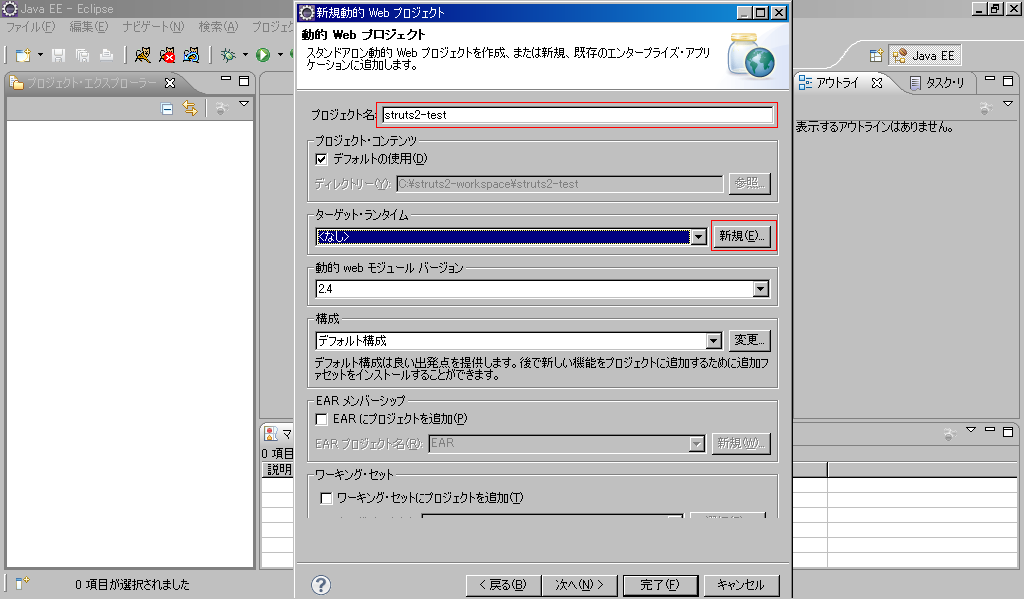Open dynamic web module version 2.4 dropdown

(x=761, y=289)
